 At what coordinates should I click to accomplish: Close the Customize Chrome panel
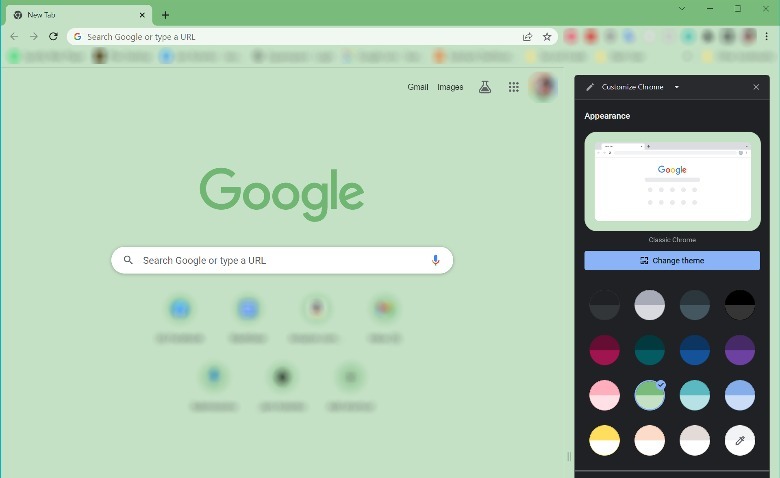tap(756, 87)
